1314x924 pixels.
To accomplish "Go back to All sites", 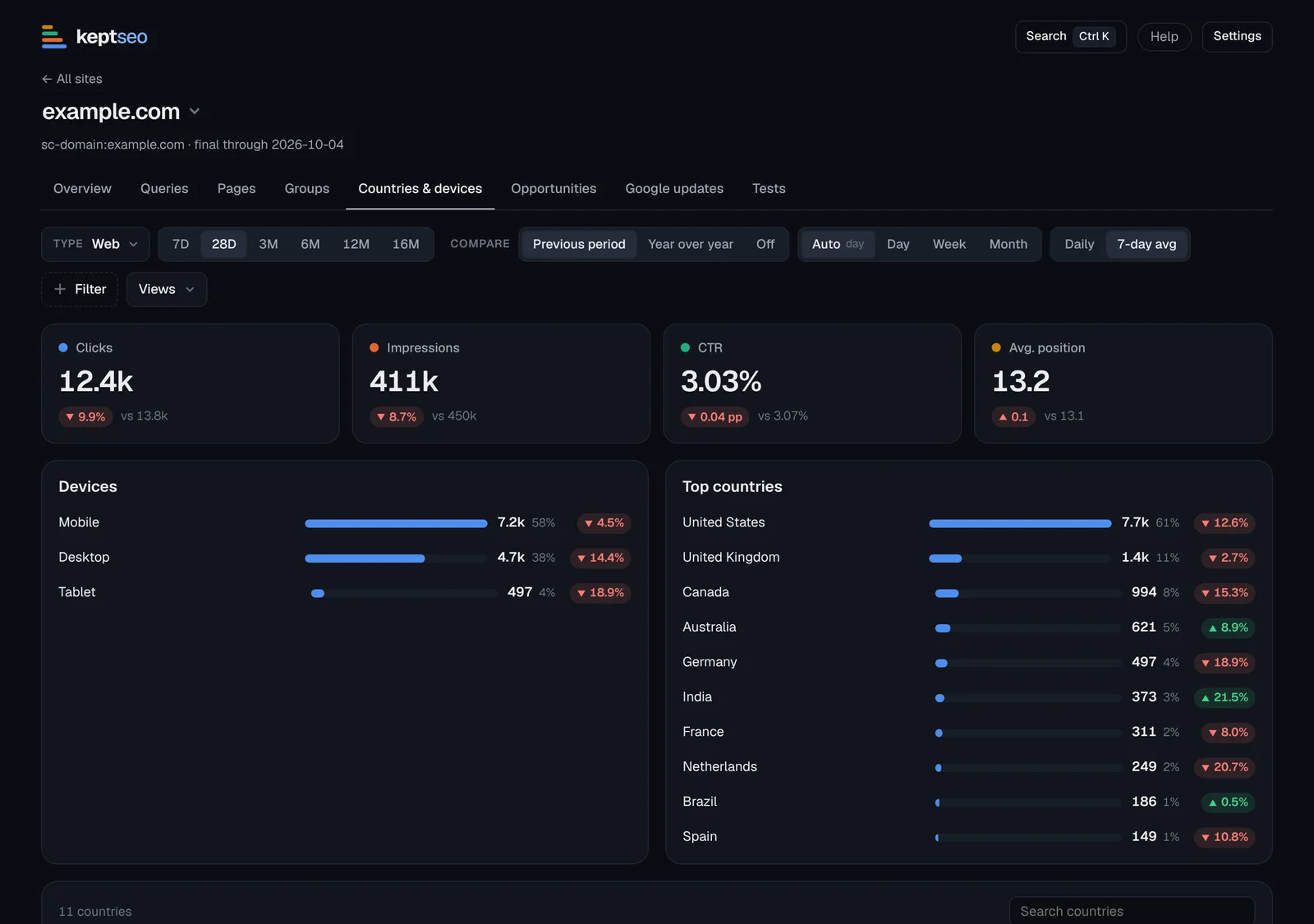I will click(72, 79).
